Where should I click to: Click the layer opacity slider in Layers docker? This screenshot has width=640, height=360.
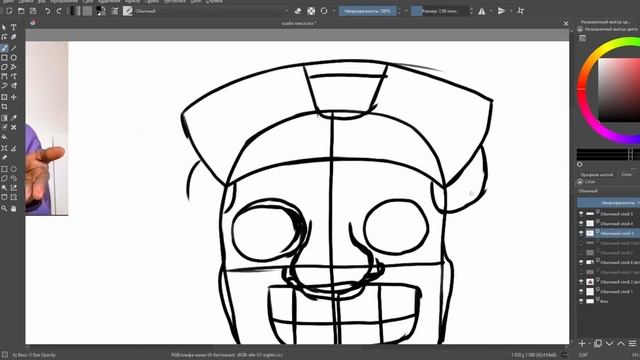[x=608, y=202]
